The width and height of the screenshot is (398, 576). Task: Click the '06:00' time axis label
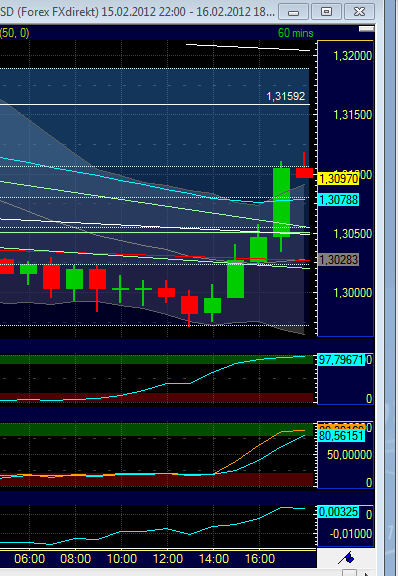coord(29,559)
